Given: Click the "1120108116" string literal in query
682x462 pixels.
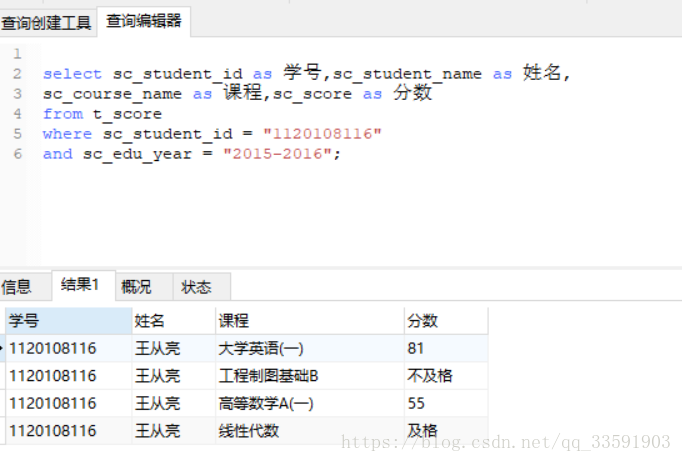Looking at the screenshot, I should coord(322,134).
